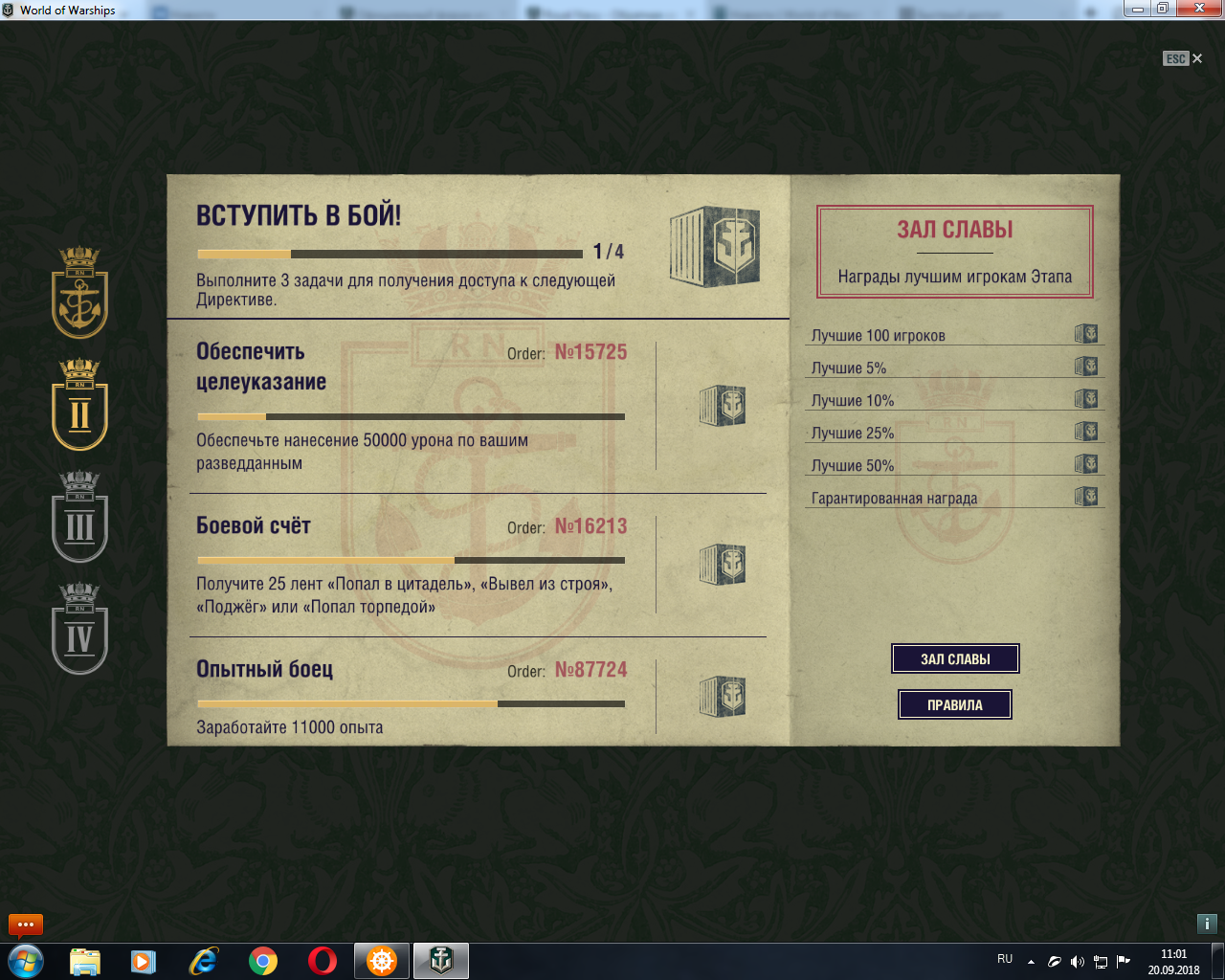Open Windows Start menu
Screen dimensions: 1225x980
[26, 961]
